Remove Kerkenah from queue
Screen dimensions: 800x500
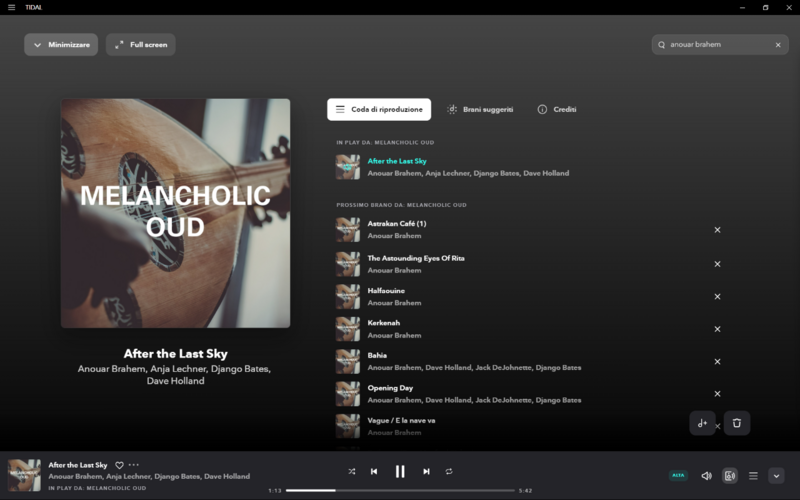[717, 330]
